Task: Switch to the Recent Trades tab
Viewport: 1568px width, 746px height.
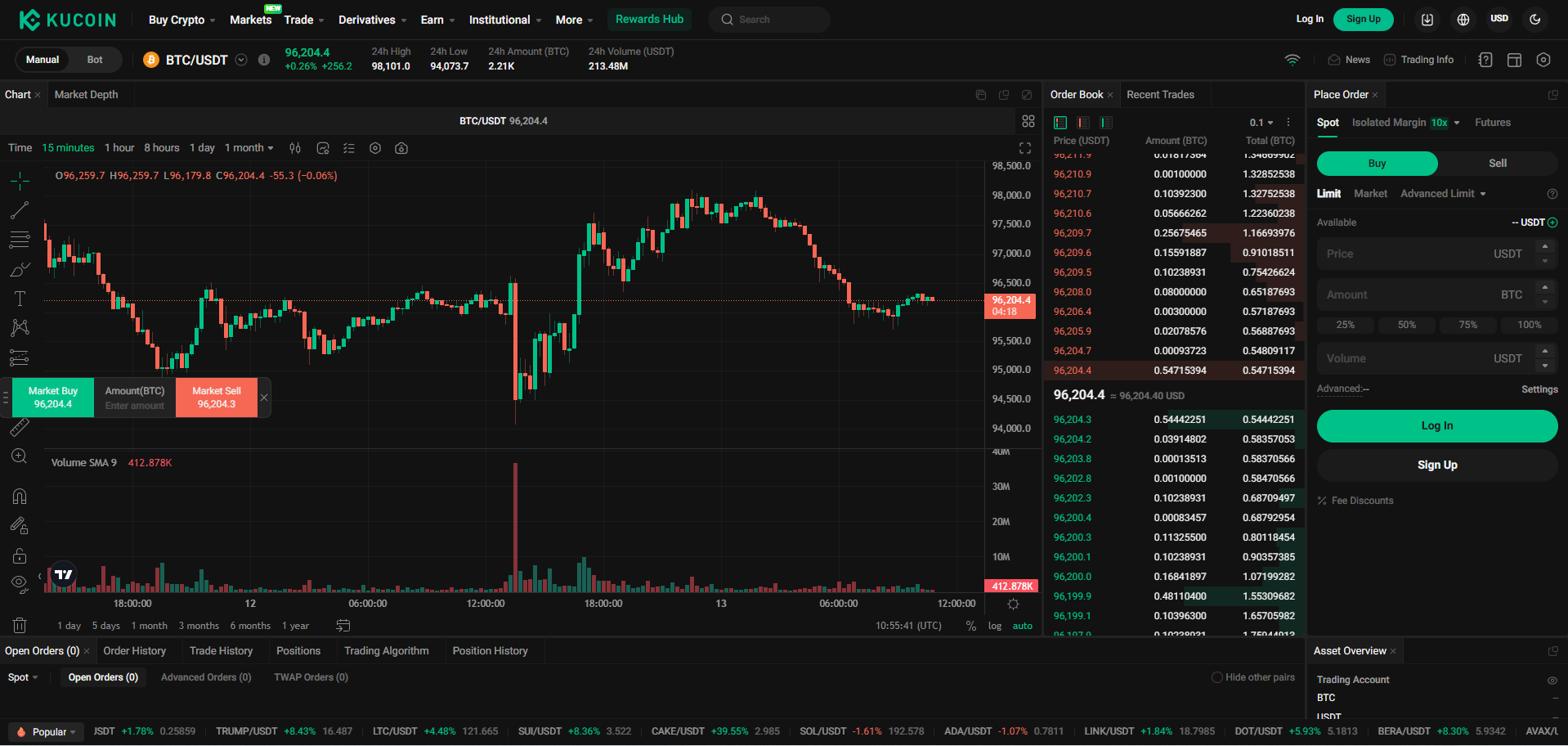Action: click(x=1160, y=95)
